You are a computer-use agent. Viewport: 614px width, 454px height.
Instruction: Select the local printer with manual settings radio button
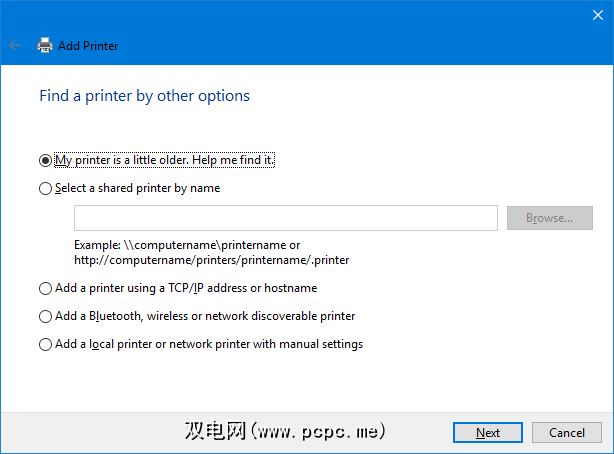click(45, 344)
